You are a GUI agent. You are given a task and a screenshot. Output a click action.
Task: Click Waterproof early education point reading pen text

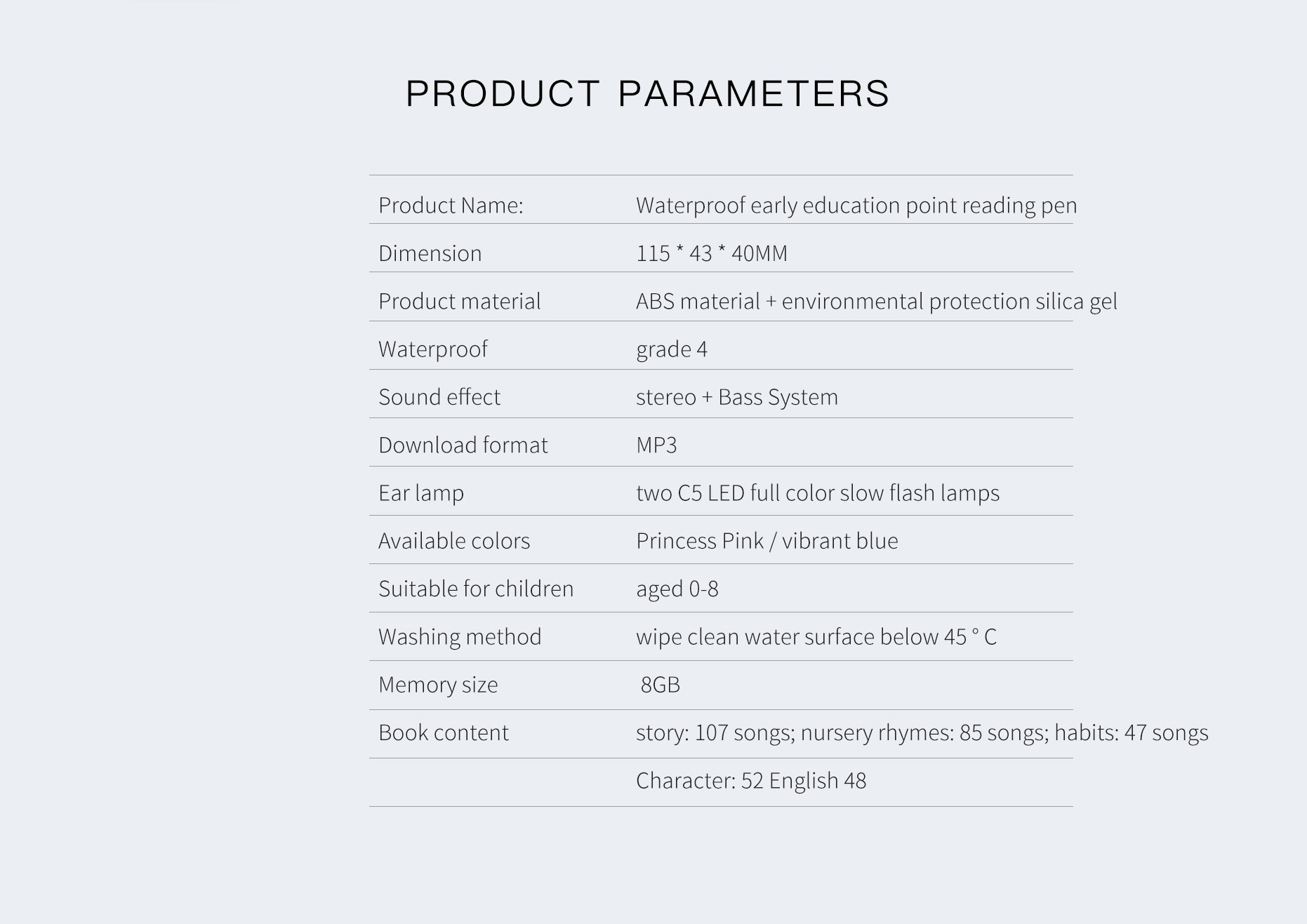[x=856, y=206]
